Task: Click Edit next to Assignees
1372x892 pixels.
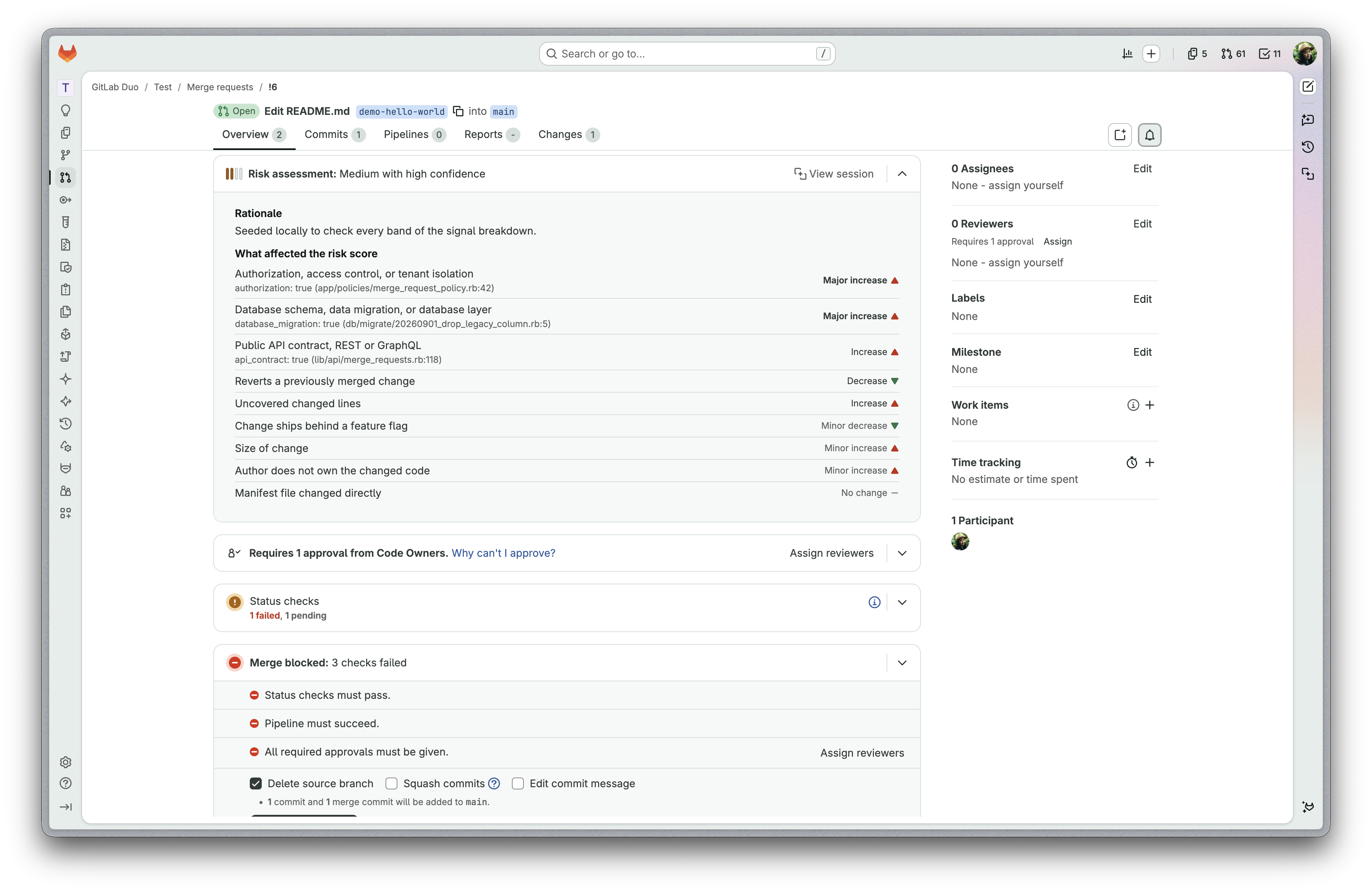Action: [1142, 168]
